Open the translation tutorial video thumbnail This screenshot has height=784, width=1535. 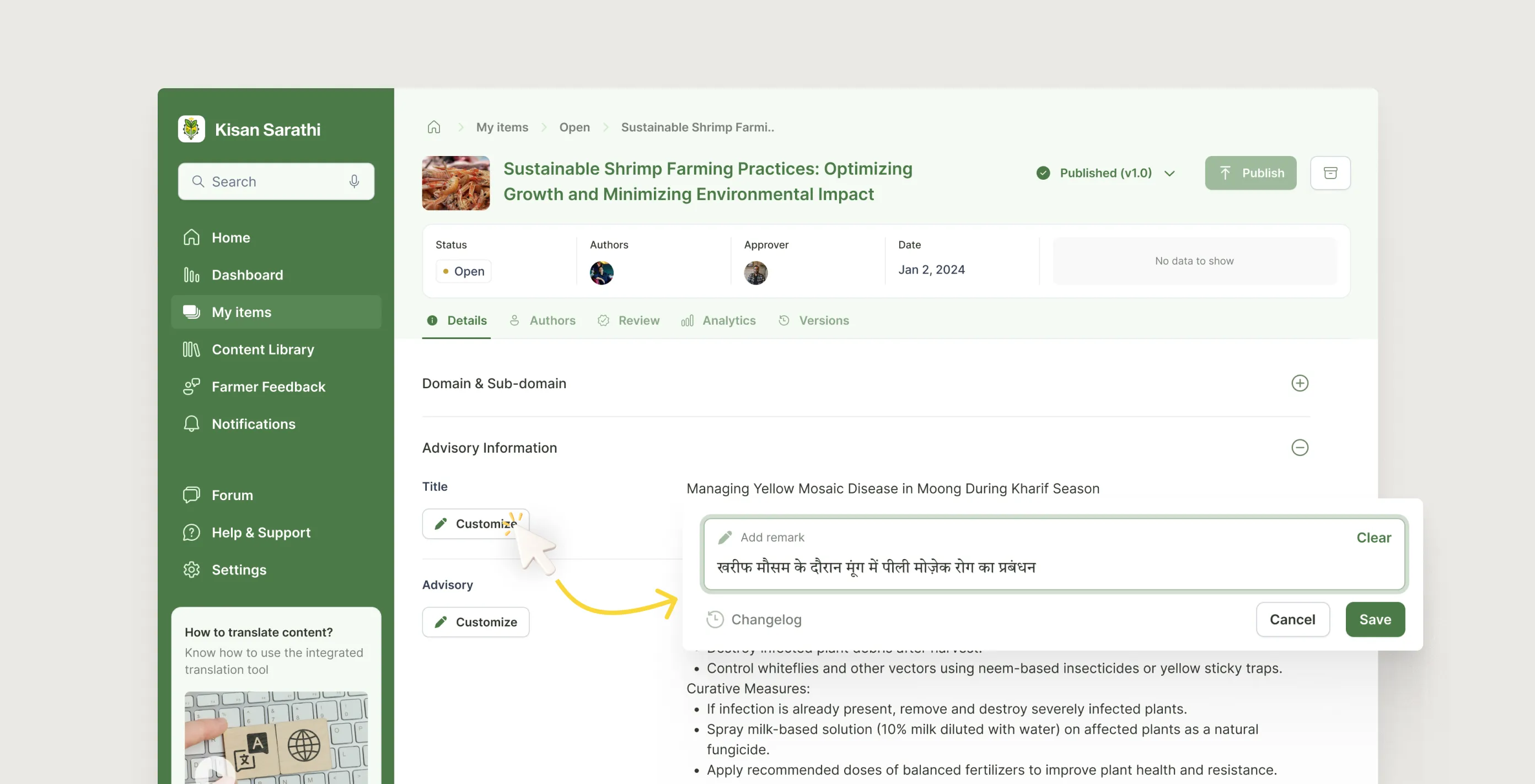click(x=275, y=739)
